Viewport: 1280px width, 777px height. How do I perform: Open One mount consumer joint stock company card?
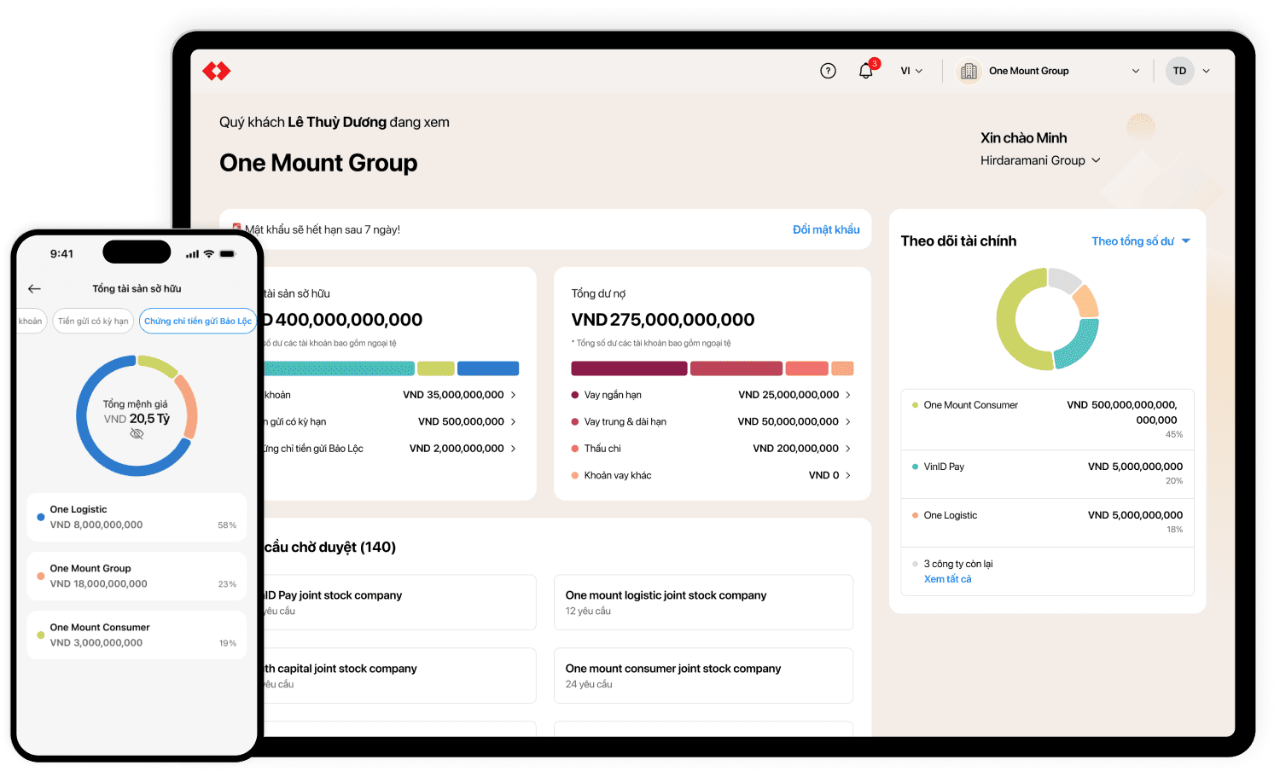click(x=703, y=675)
